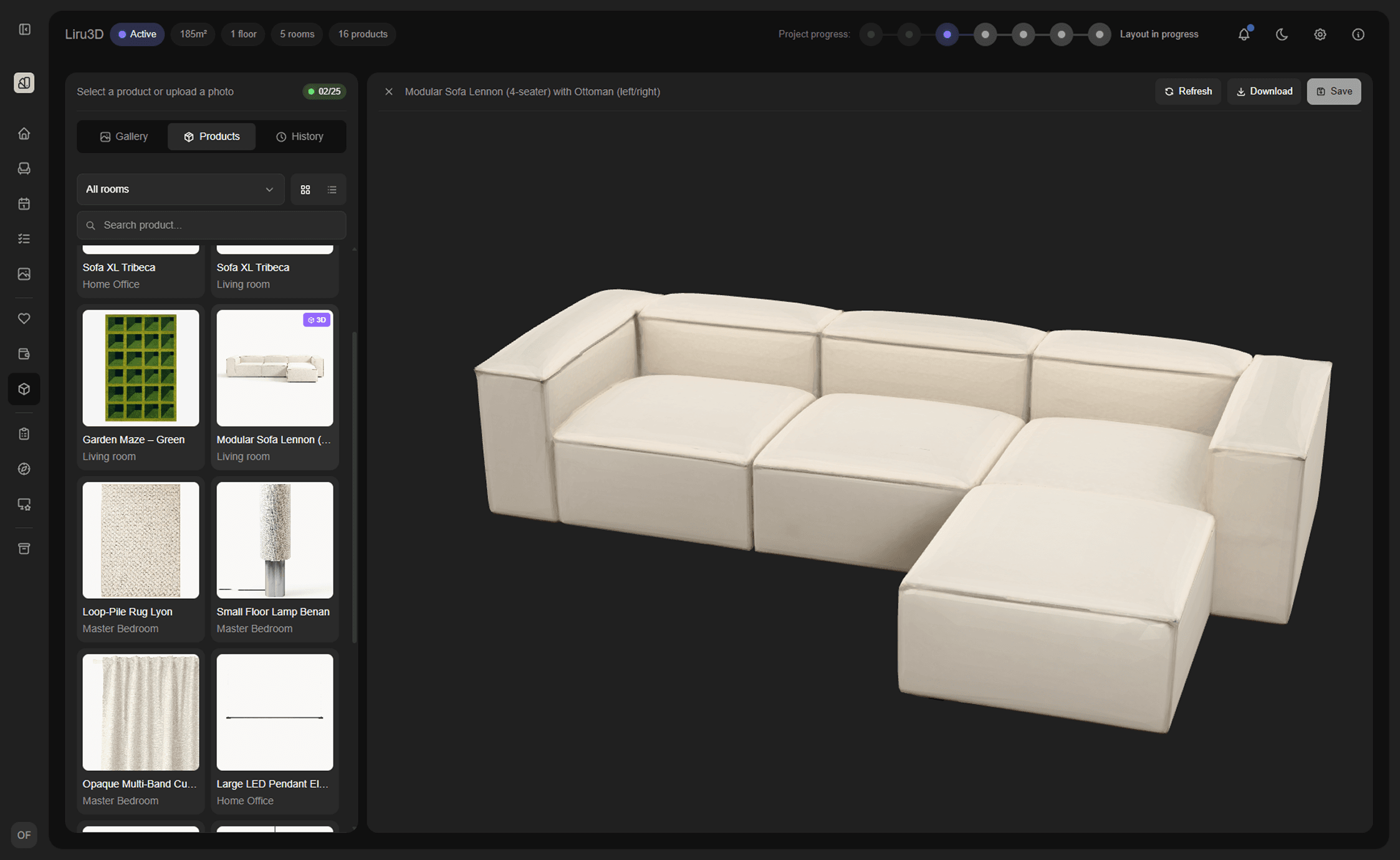
Task: Select the Home icon in left sidebar
Action: [x=24, y=133]
